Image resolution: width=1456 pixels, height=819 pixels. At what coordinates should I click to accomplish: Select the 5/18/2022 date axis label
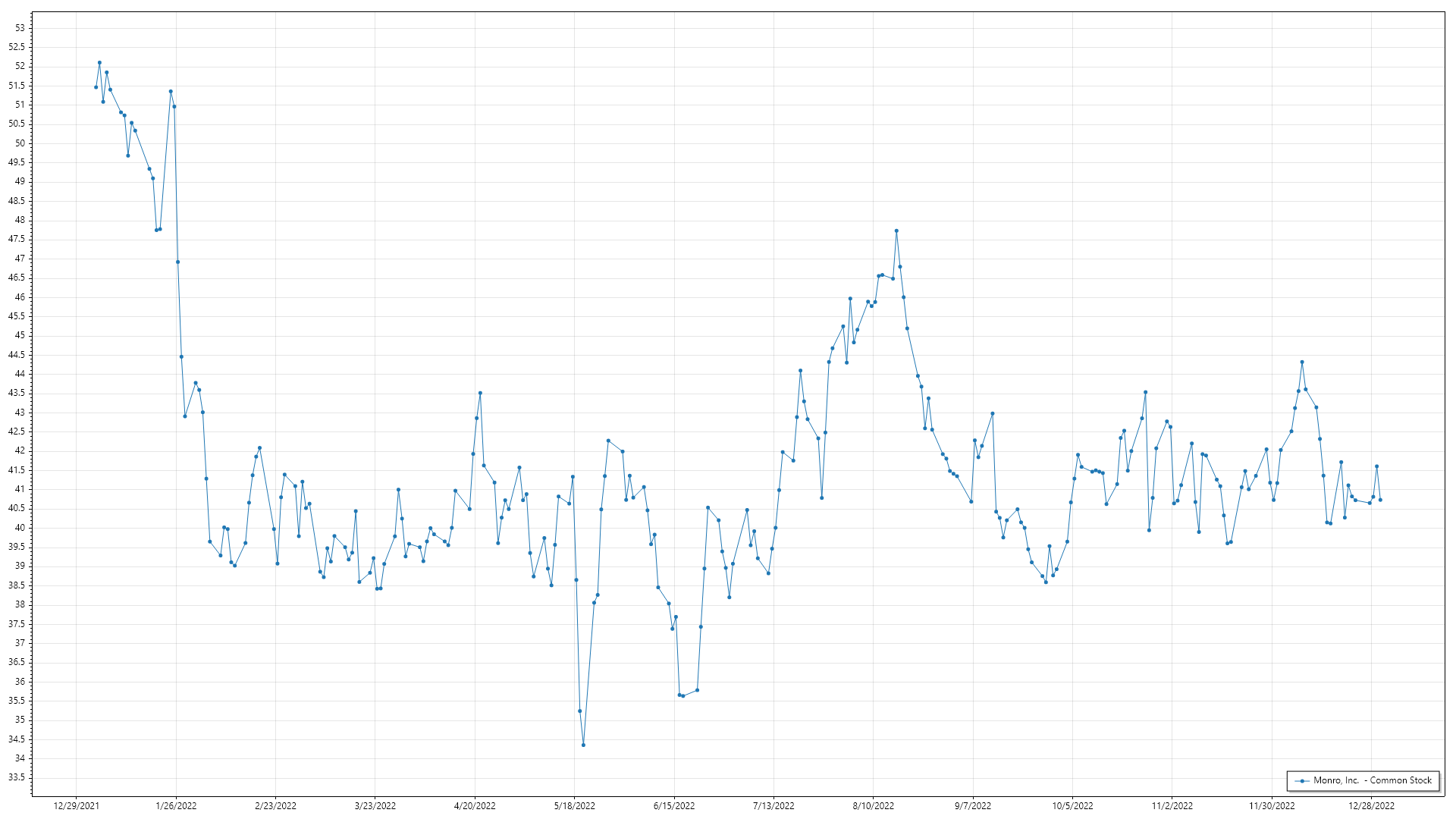(574, 806)
